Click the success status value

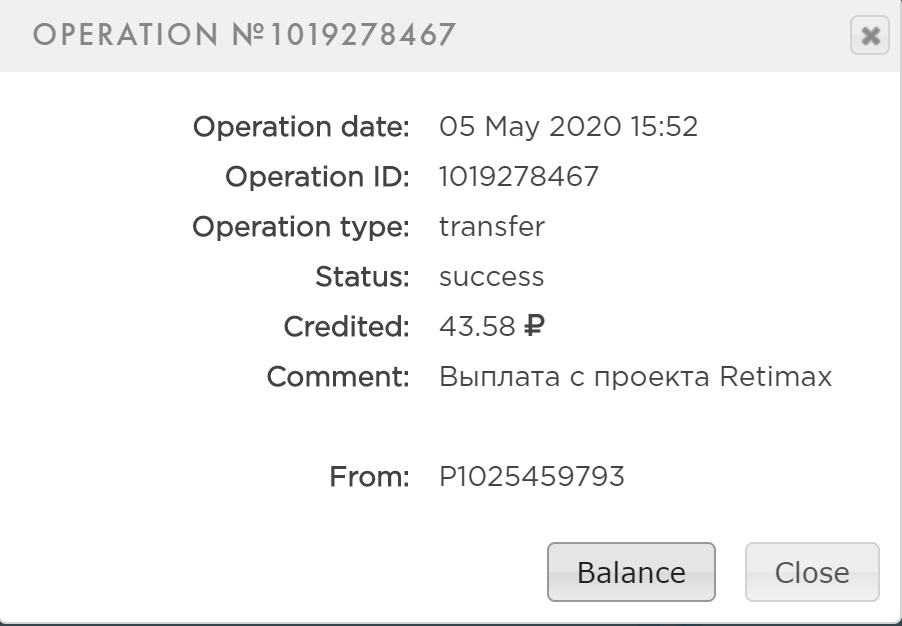[492, 277]
